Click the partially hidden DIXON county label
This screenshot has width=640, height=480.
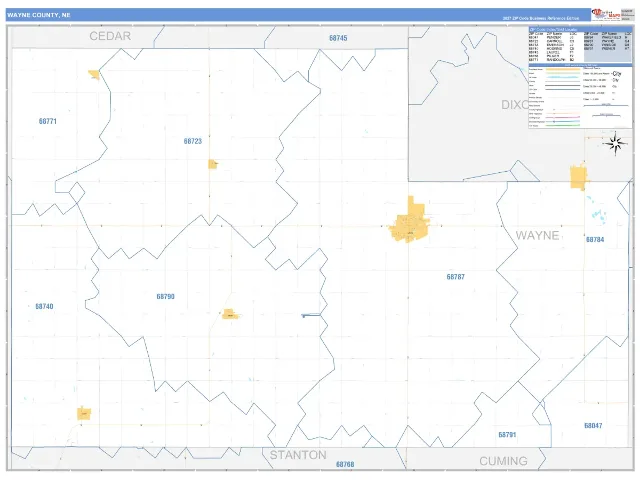[515, 105]
